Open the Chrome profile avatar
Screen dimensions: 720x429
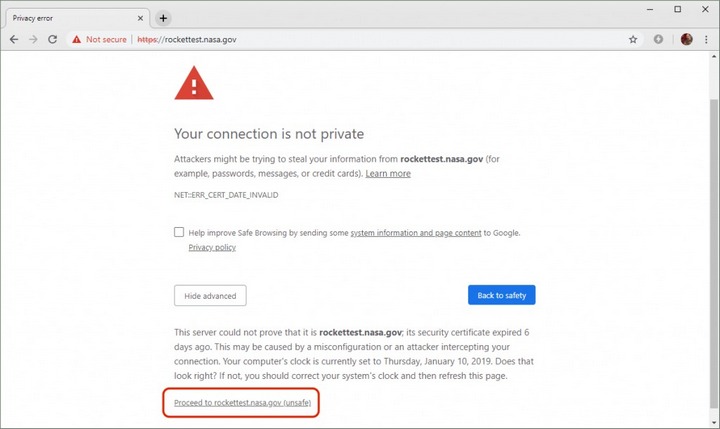[x=686, y=39]
